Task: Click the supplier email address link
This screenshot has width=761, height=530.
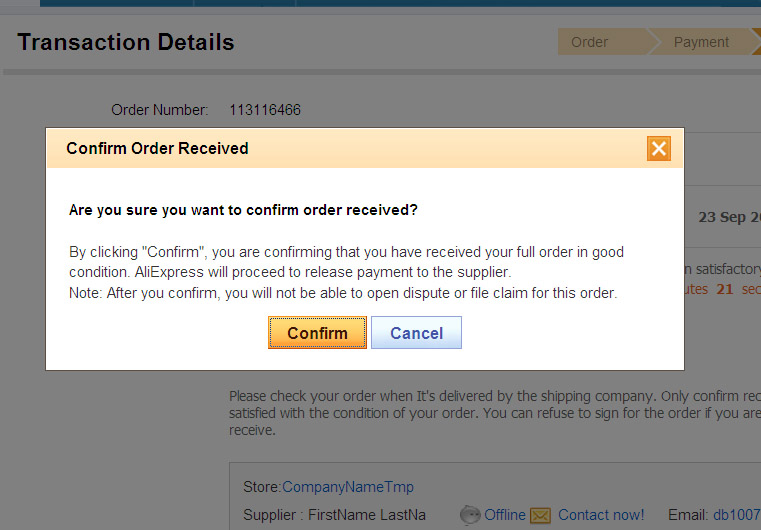Action: [736, 515]
